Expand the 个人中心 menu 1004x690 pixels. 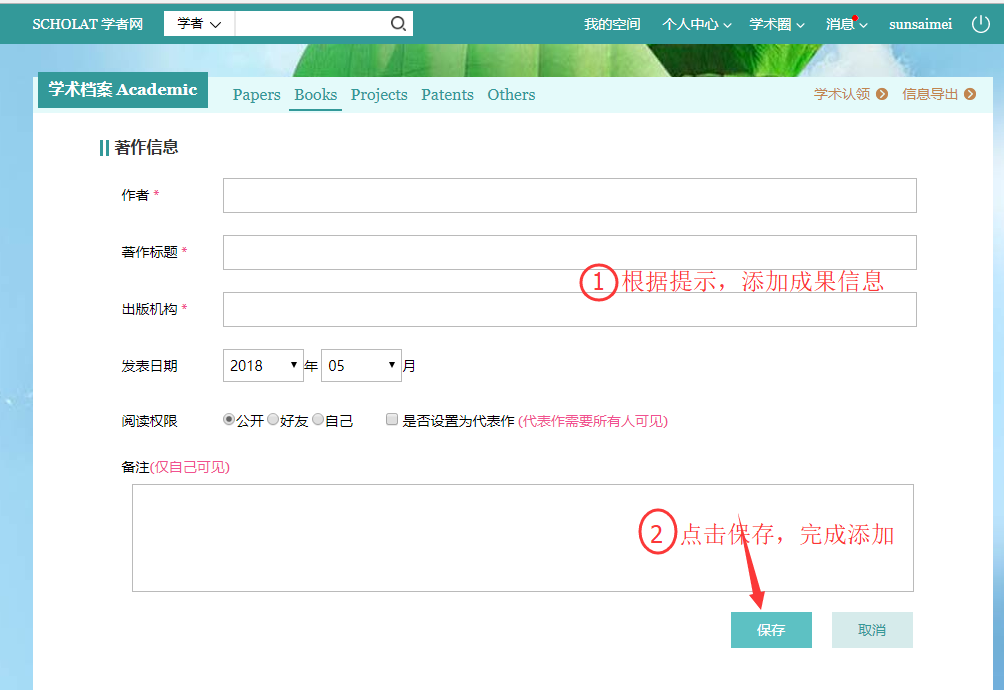696,24
